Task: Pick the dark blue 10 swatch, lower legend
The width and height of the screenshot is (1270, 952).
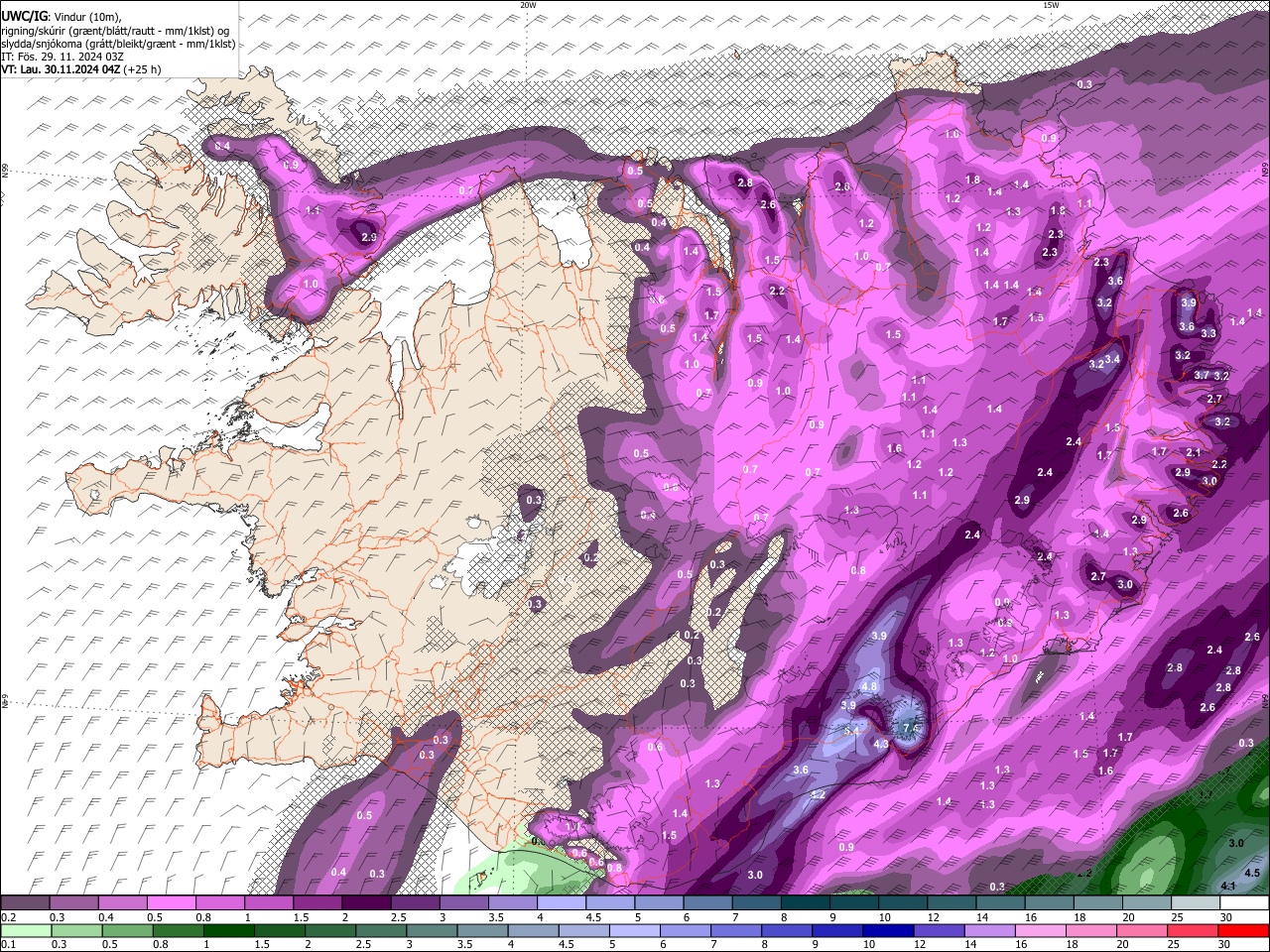Action: tap(886, 931)
